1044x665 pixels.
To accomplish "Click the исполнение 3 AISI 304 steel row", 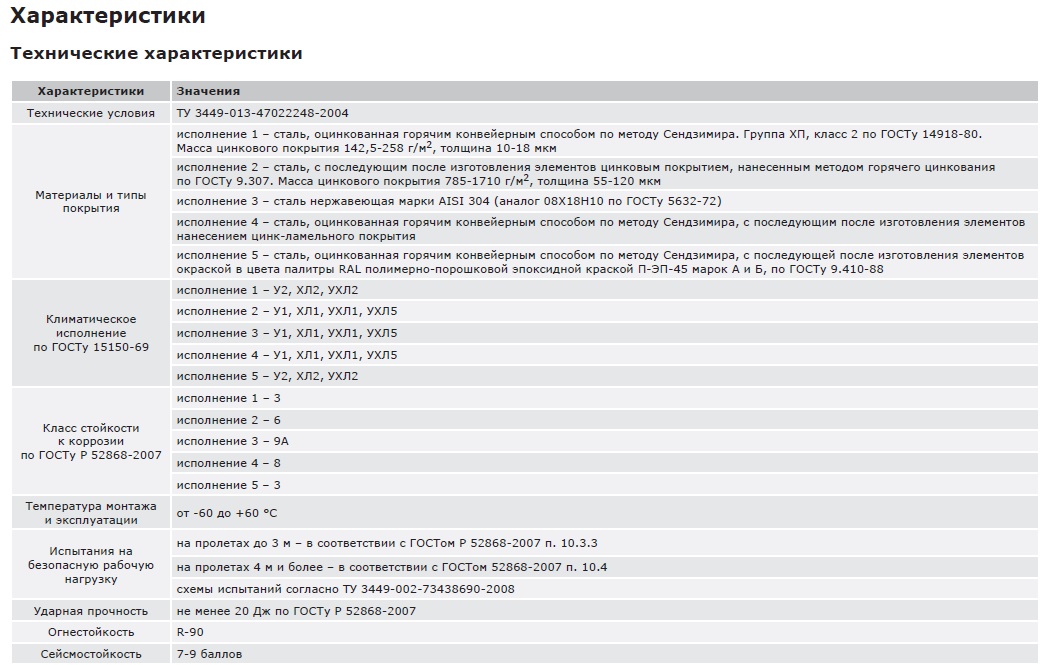I will (605, 201).
